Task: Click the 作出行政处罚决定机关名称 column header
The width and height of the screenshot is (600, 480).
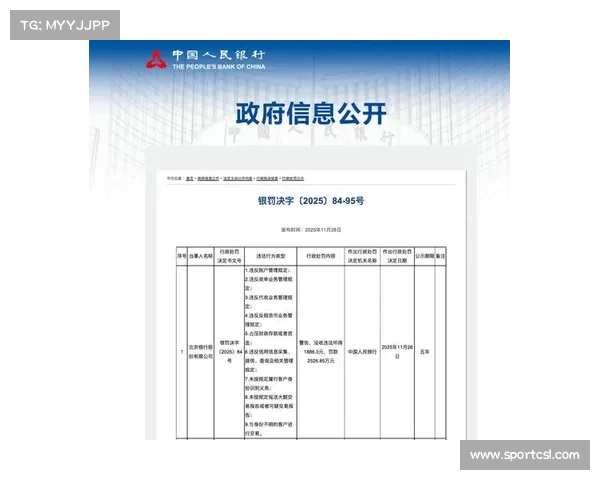Action: pos(362,256)
